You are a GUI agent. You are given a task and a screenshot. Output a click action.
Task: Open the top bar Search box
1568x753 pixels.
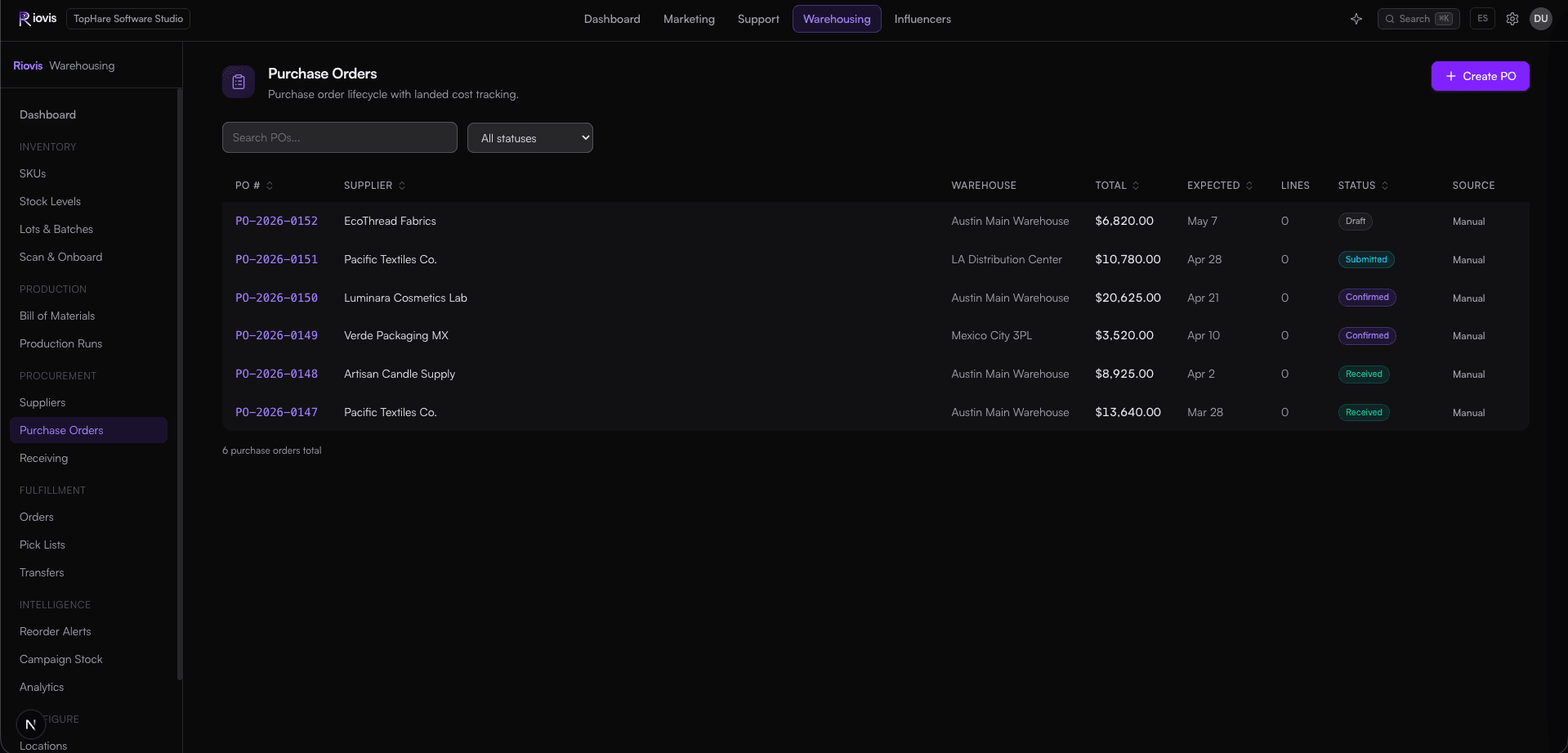click(x=1418, y=19)
